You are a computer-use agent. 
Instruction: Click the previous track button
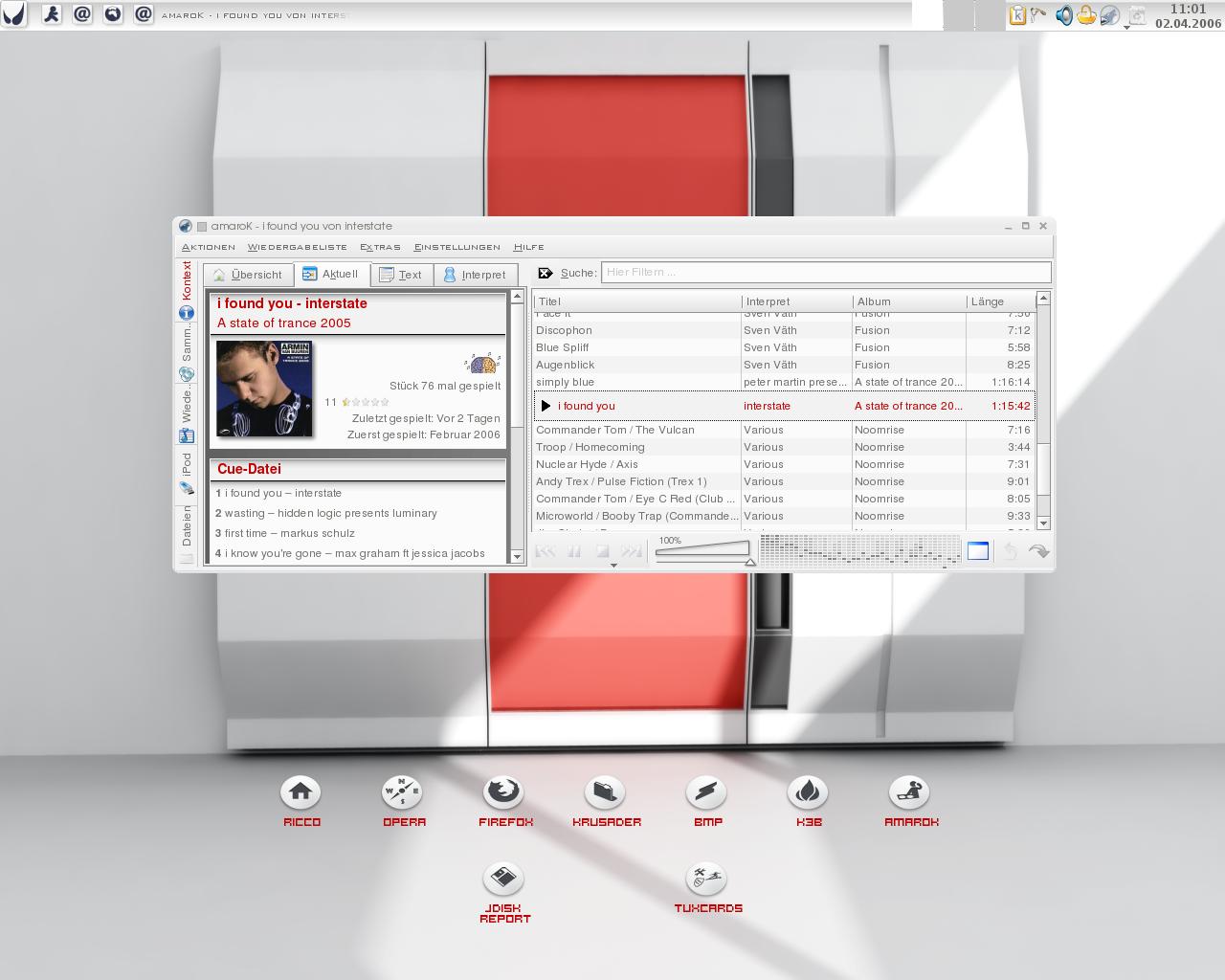coord(546,551)
